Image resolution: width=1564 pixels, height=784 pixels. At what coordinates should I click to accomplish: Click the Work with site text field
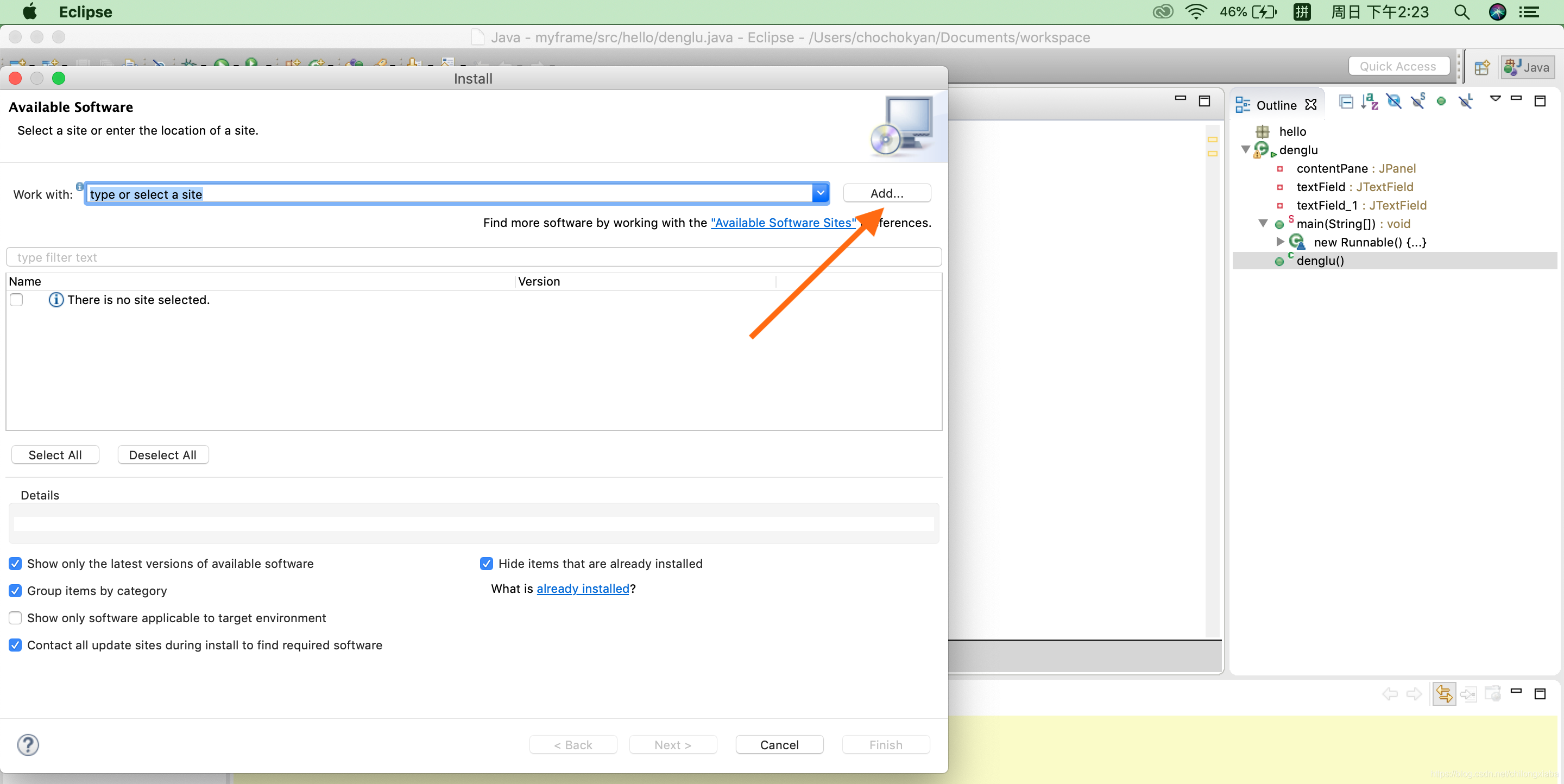click(448, 194)
